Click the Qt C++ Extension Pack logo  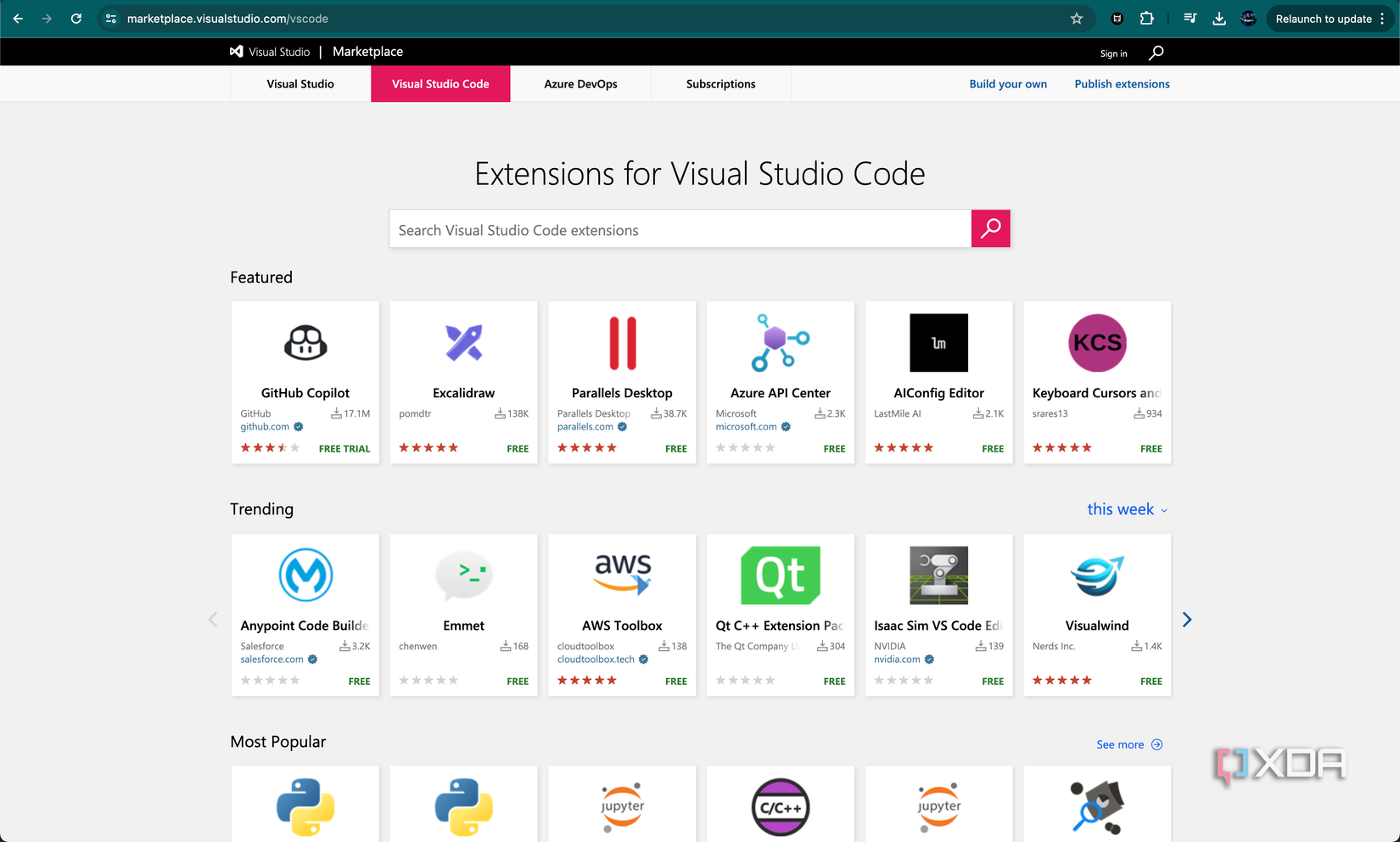[780, 575]
